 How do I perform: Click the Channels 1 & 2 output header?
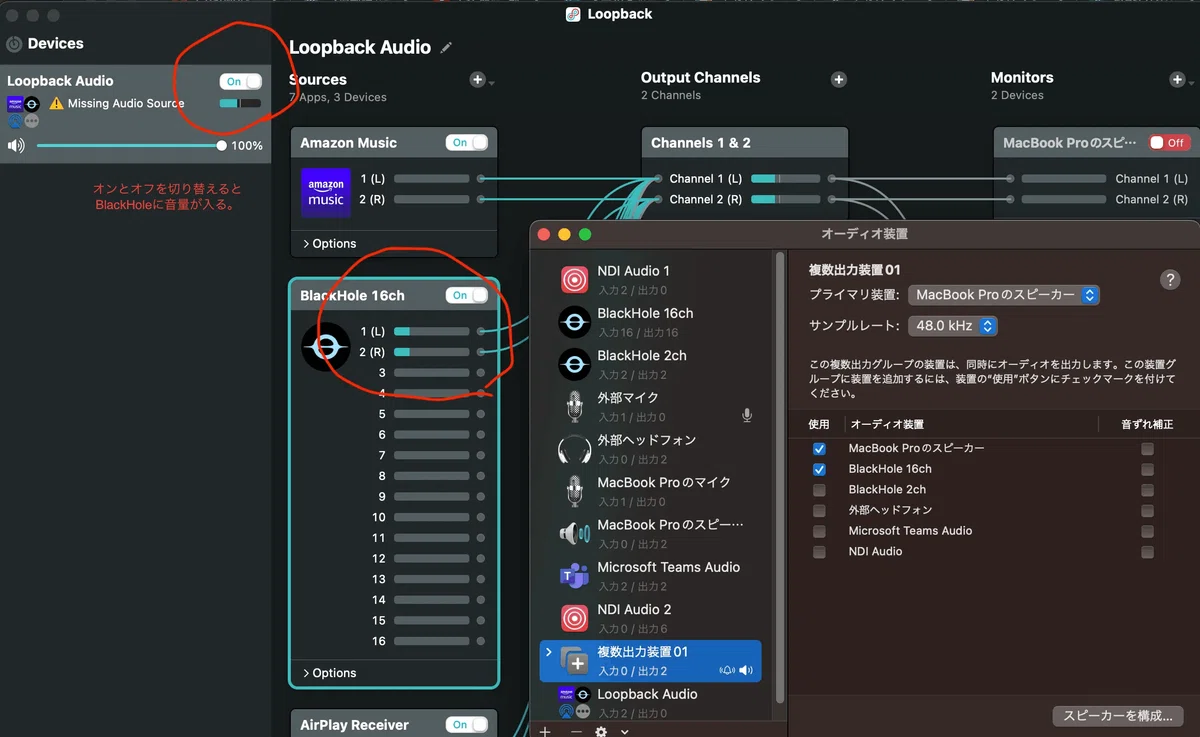(x=744, y=143)
